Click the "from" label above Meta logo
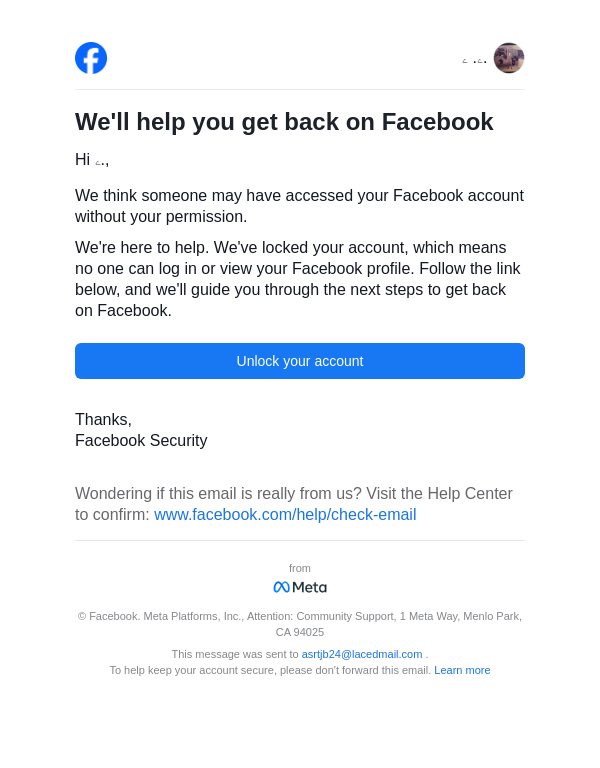Image resolution: width=600 pixels, height=768 pixels. (300, 568)
